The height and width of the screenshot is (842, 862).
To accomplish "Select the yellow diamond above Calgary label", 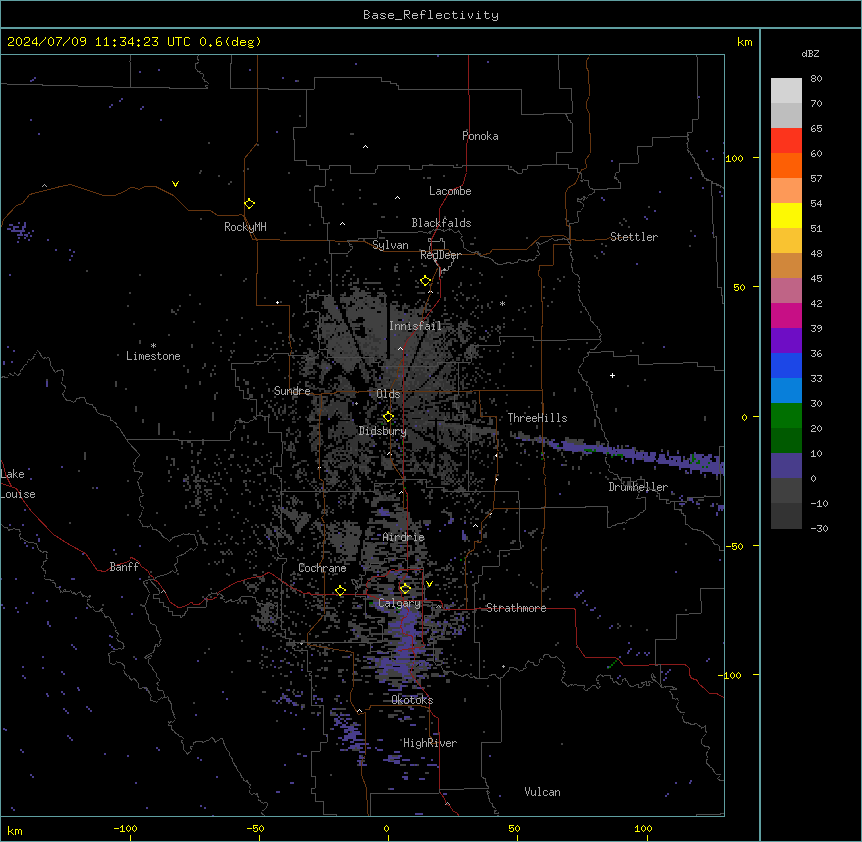I will 405,589.
